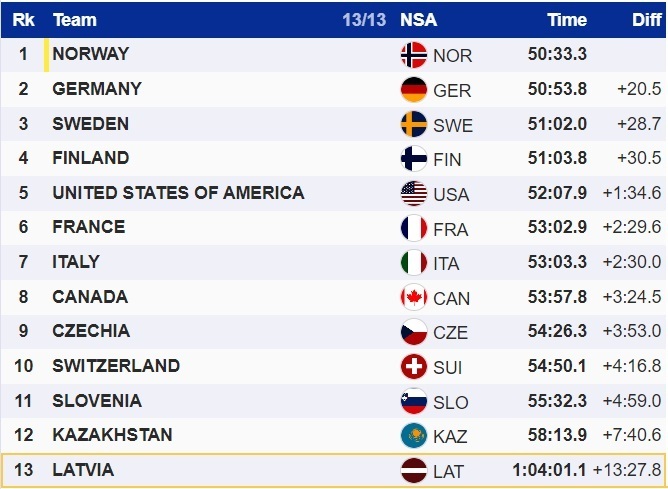
Task: Click the yellow marker beside Norway
Action: point(46,55)
